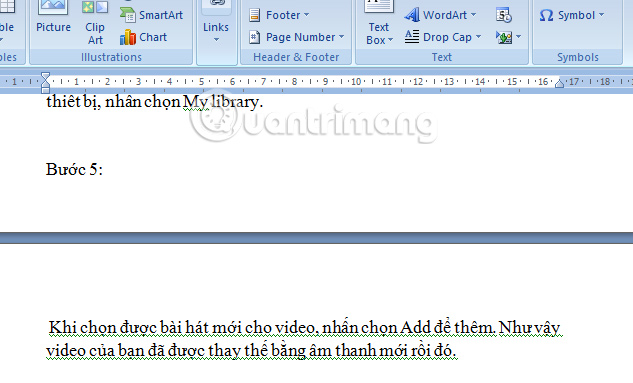Click the left indent marker on the ruler
This screenshot has width=633, height=383.
click(45, 83)
